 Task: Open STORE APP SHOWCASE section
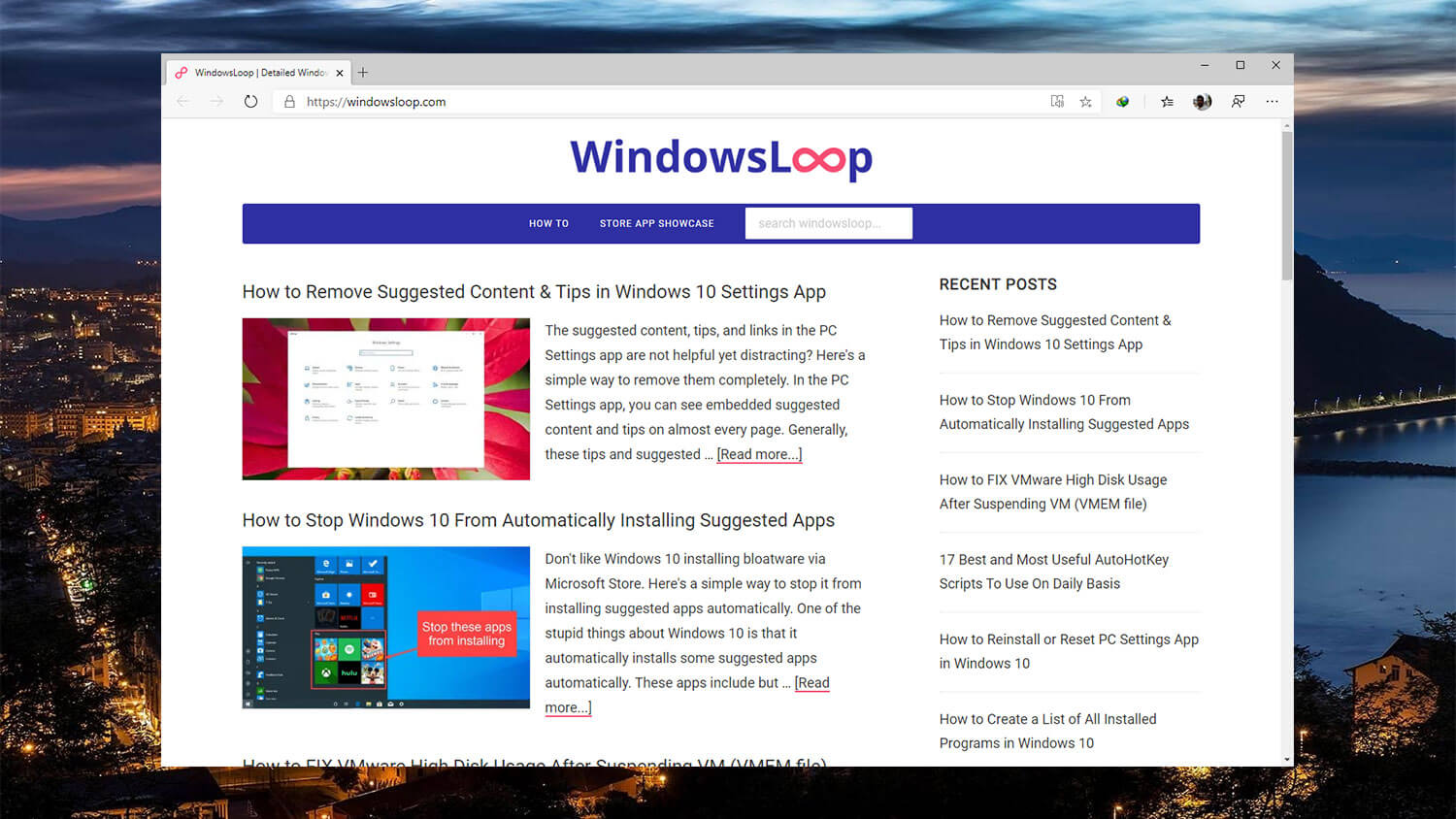[656, 223]
